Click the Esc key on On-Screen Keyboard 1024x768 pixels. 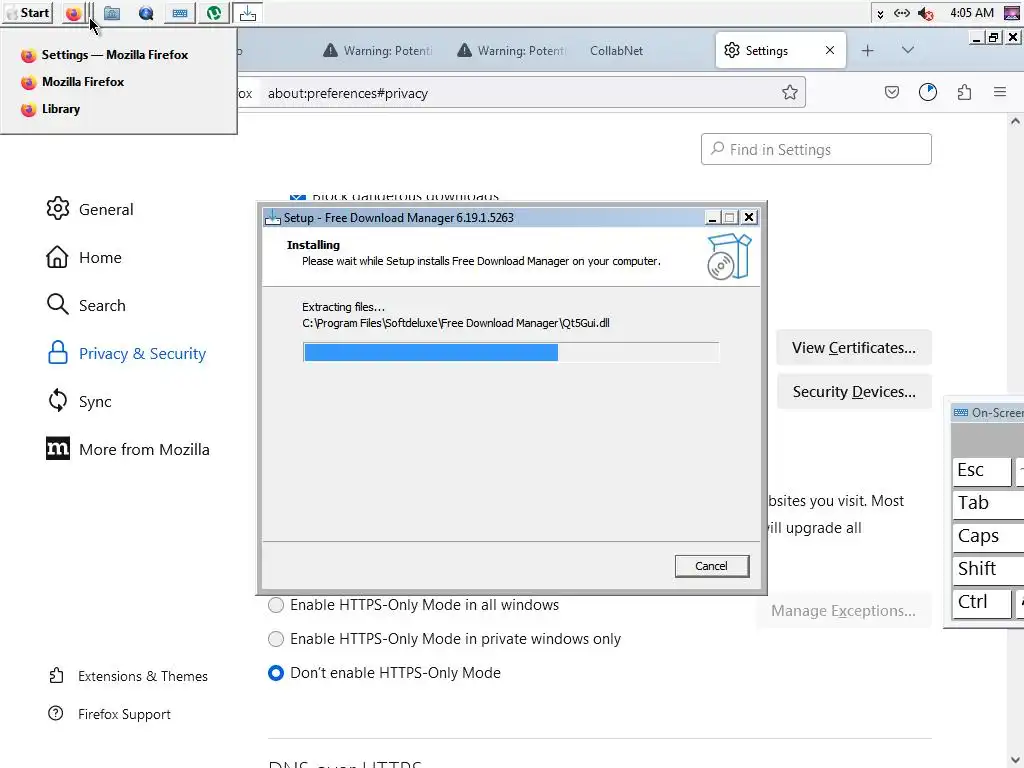[981, 470]
